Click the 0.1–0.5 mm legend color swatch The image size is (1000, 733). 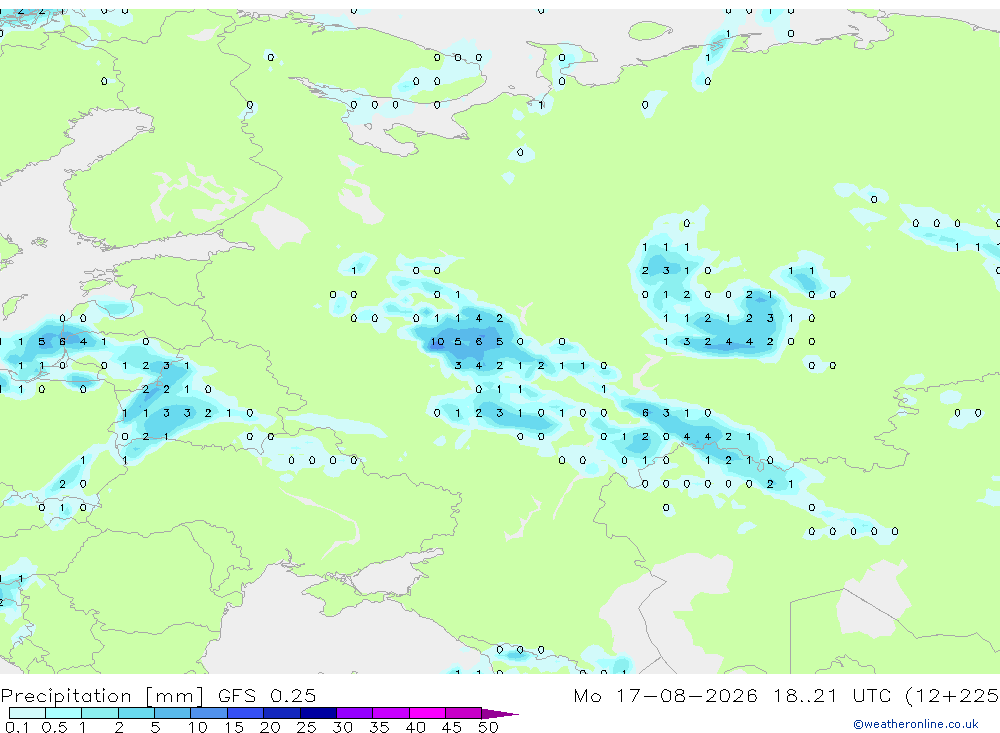click(27, 713)
